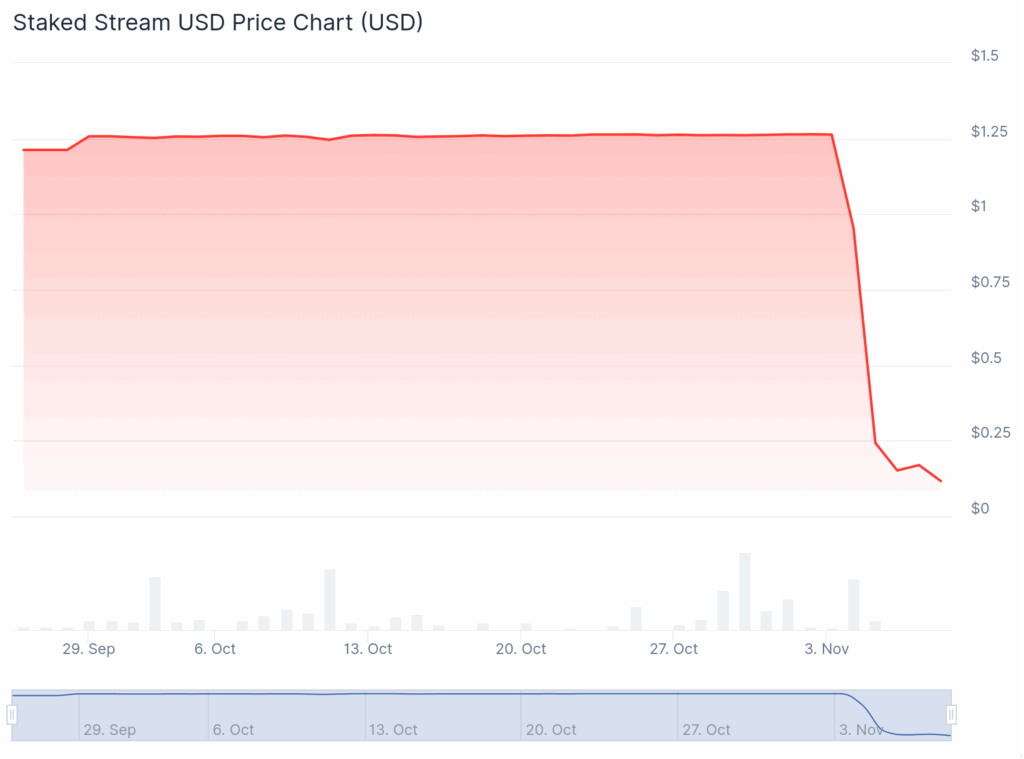Image resolution: width=1024 pixels, height=759 pixels.
Task: Click the $0 price axis label
Action: (980, 508)
